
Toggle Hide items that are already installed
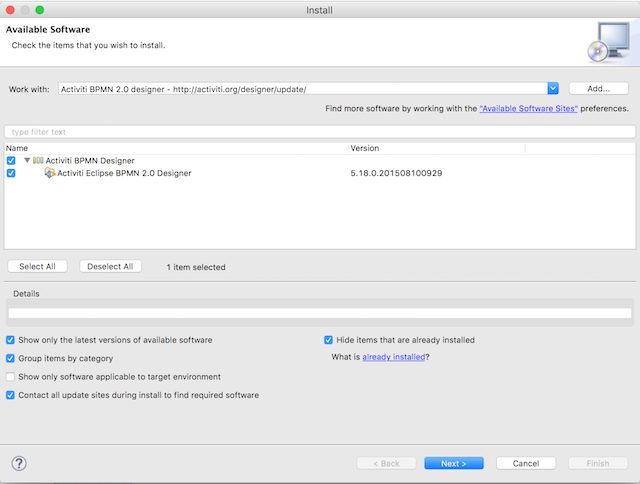328,340
